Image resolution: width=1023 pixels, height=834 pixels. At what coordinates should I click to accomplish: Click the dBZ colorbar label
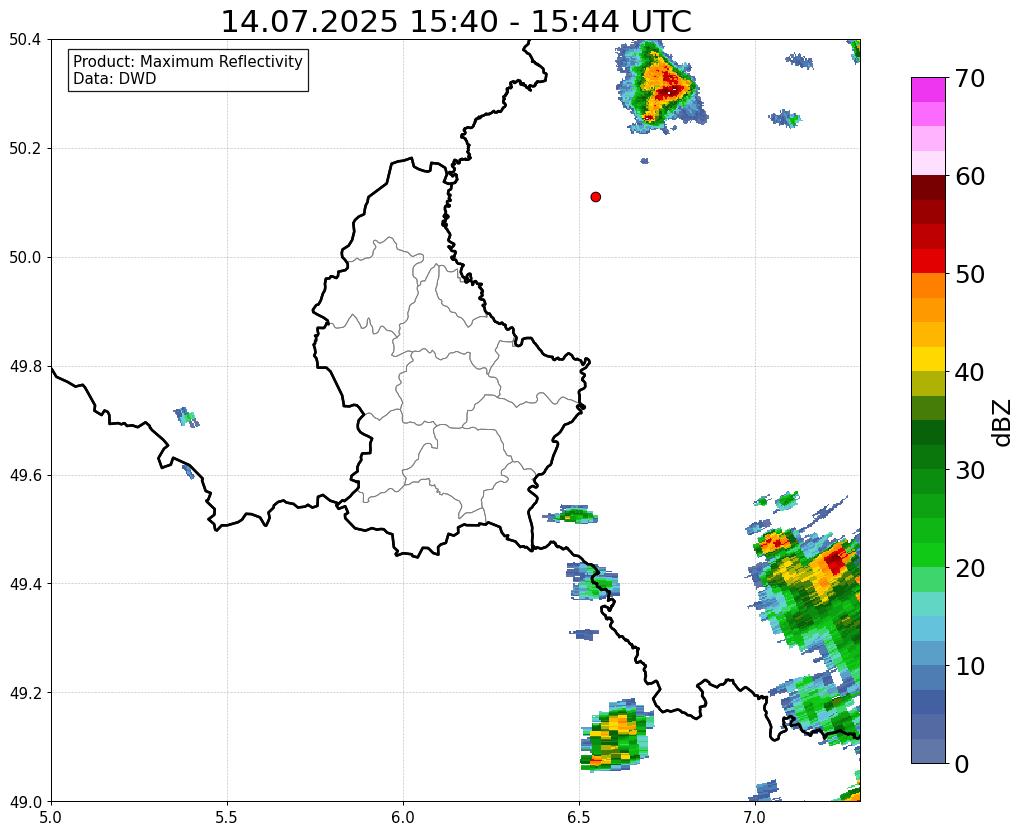click(1003, 423)
